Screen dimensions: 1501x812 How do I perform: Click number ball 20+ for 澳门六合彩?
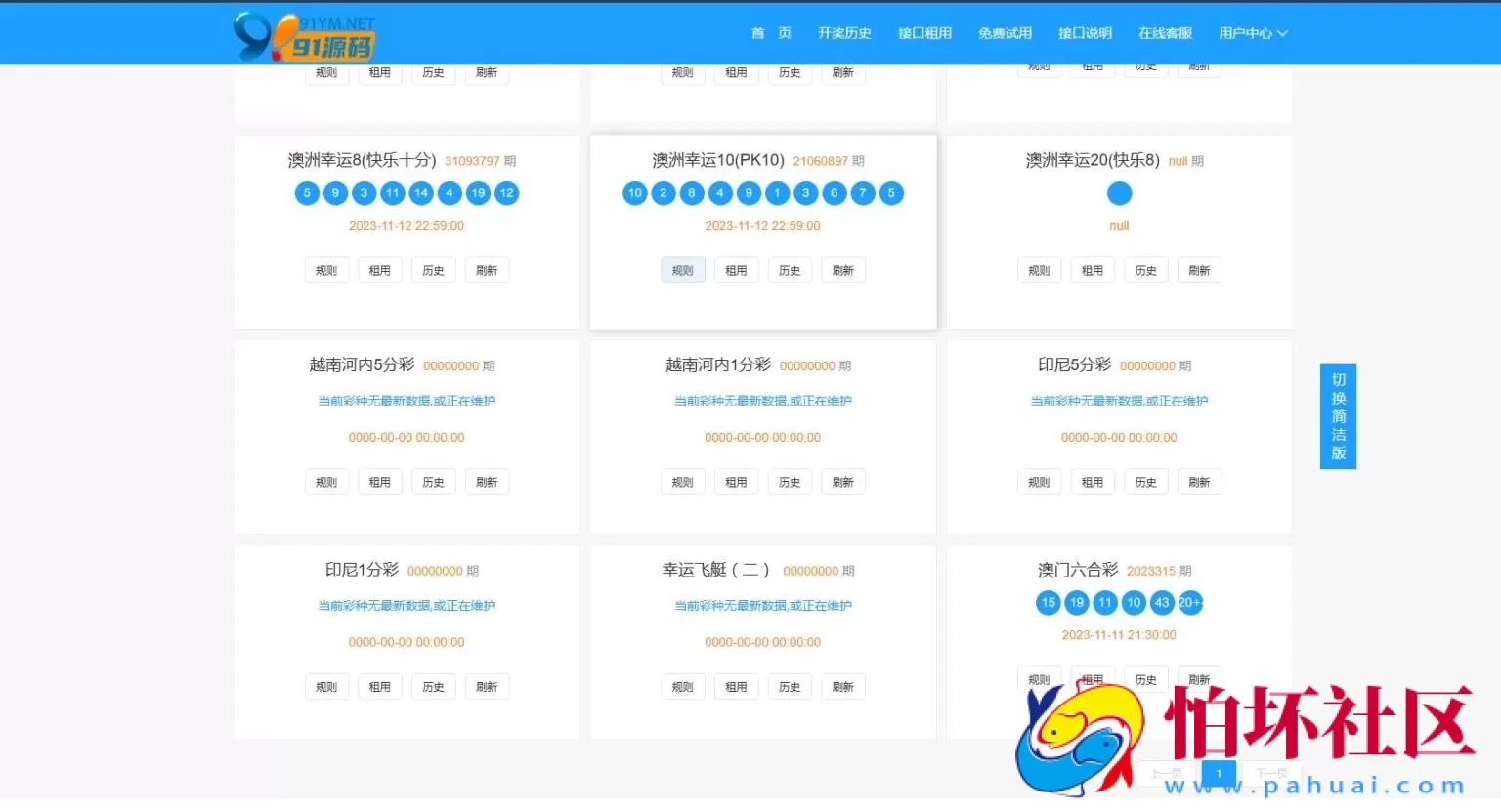click(1189, 603)
